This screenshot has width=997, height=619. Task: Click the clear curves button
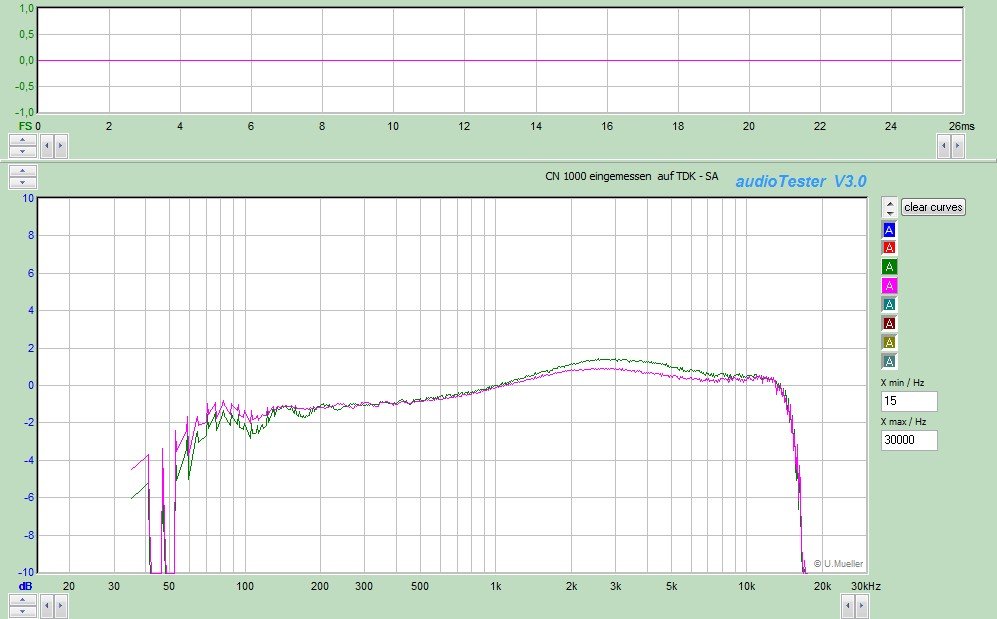tap(933, 207)
